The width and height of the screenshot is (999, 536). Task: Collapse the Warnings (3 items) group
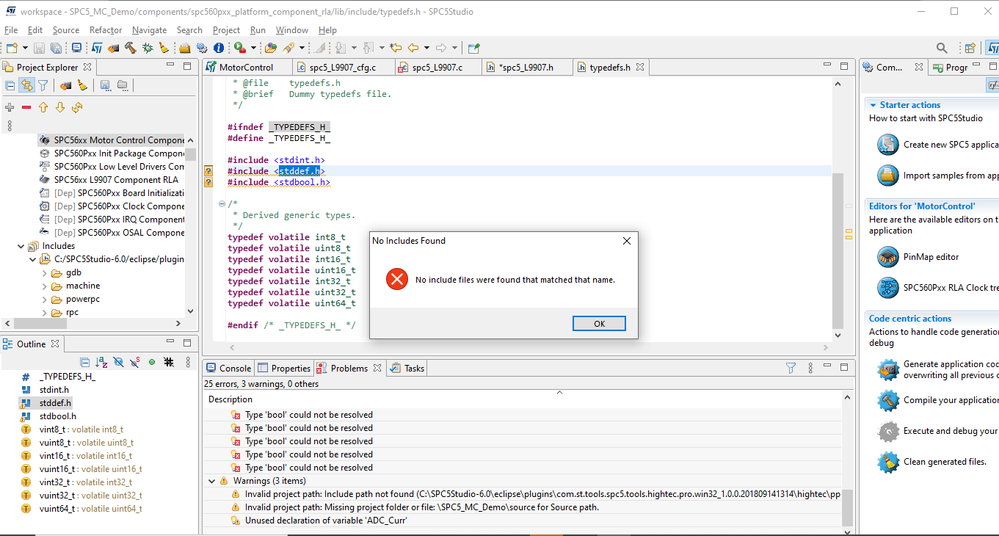pyautogui.click(x=212, y=481)
